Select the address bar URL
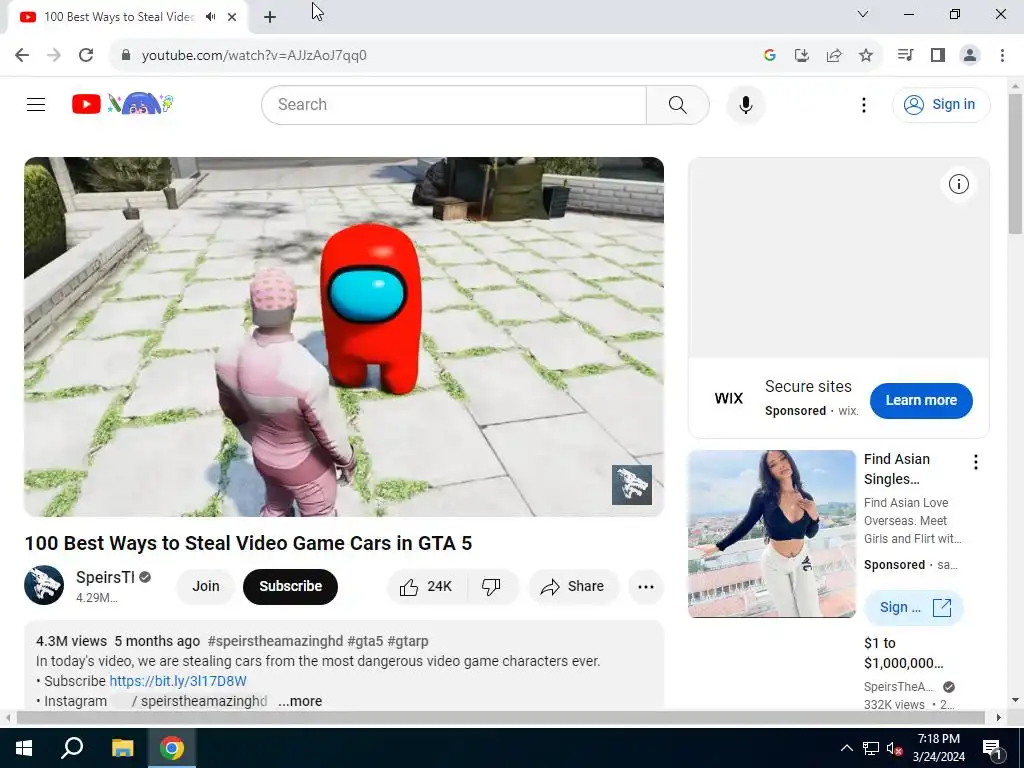 click(x=254, y=56)
